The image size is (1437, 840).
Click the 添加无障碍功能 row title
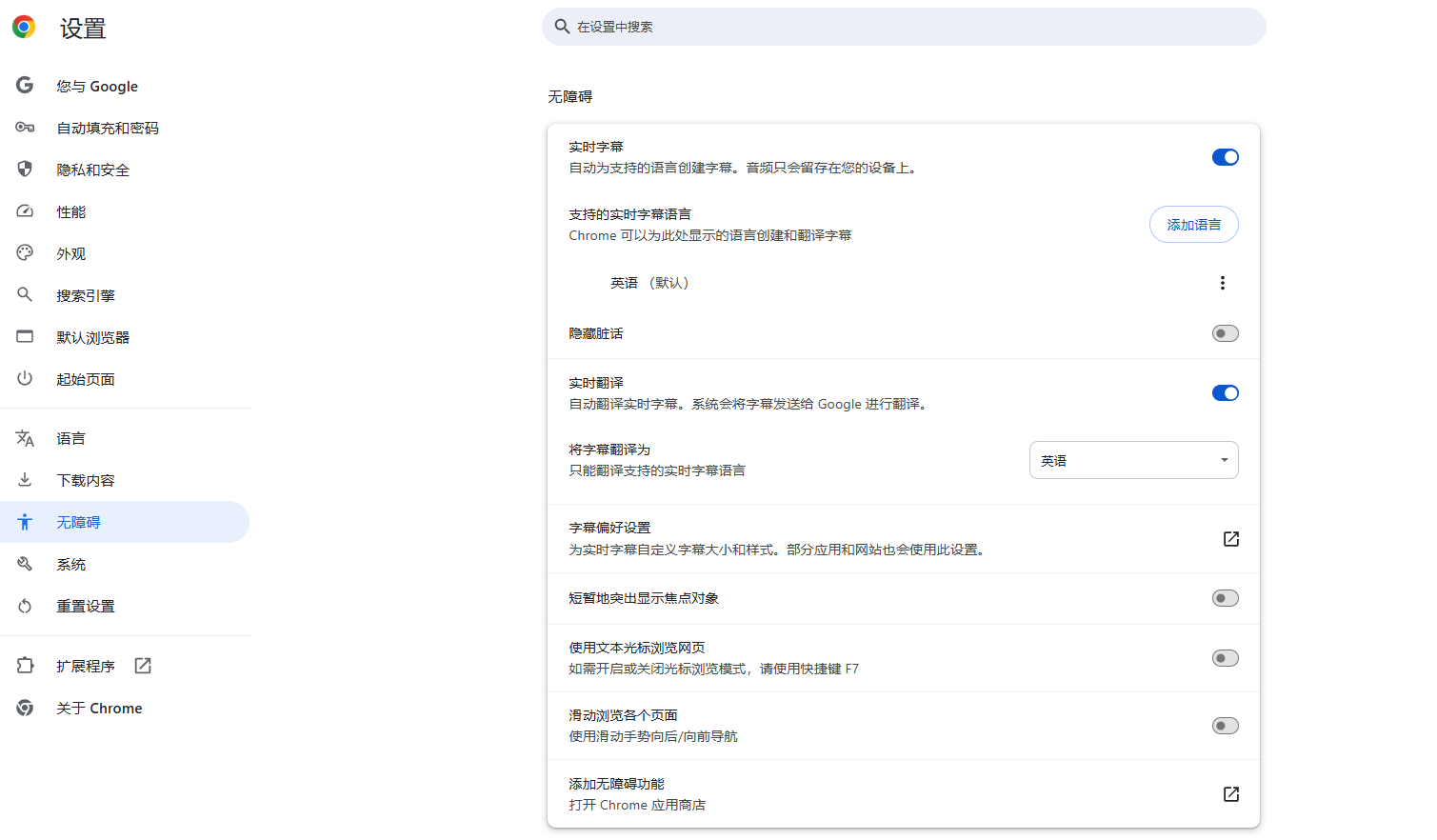click(x=617, y=784)
